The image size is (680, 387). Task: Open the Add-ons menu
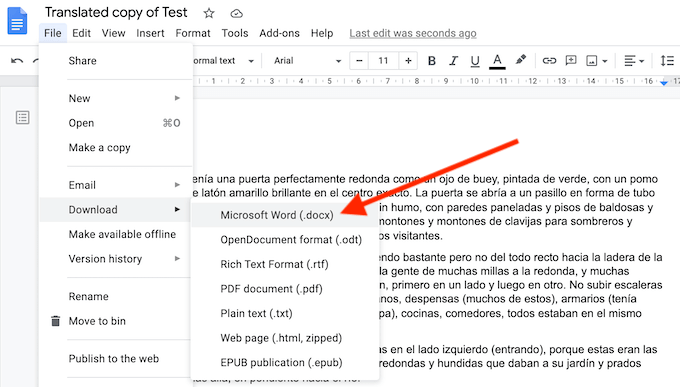coord(279,33)
